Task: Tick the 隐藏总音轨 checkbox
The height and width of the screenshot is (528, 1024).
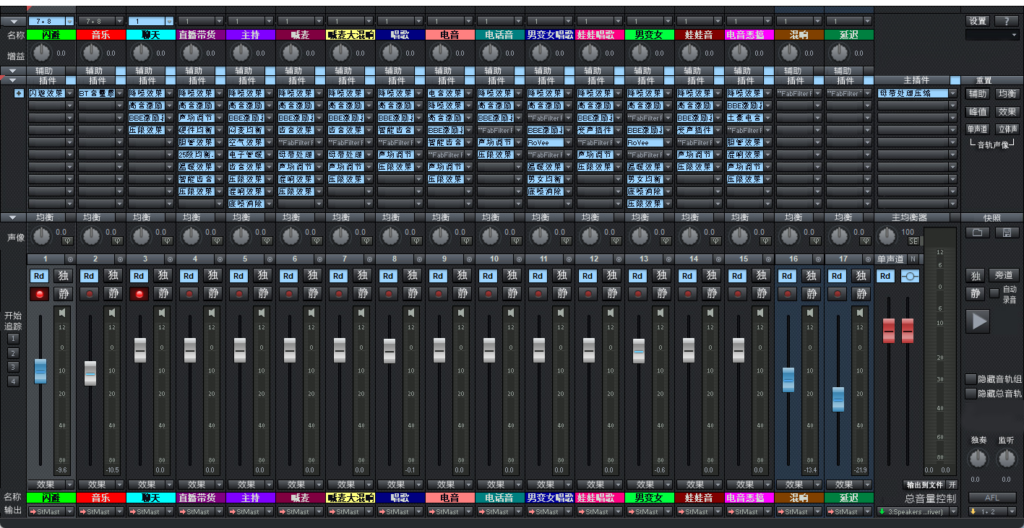Action: tap(970, 393)
